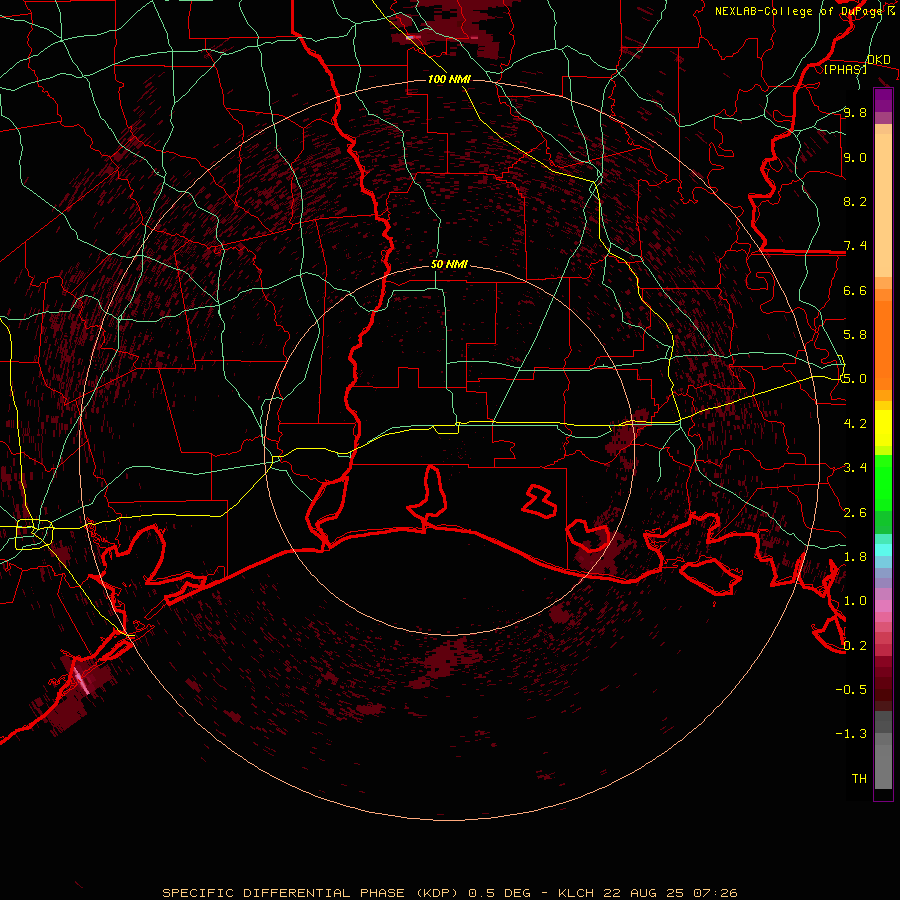
Task: Click the SPECIFIC DIFFERENTIAL PHASE caption text
Action: 281,893
